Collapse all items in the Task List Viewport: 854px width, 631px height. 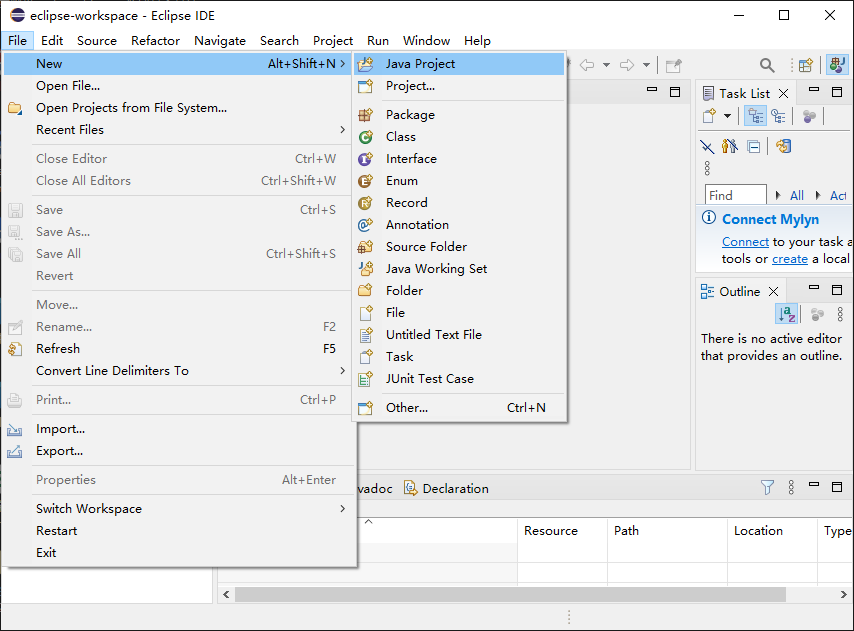pyautogui.click(x=754, y=146)
